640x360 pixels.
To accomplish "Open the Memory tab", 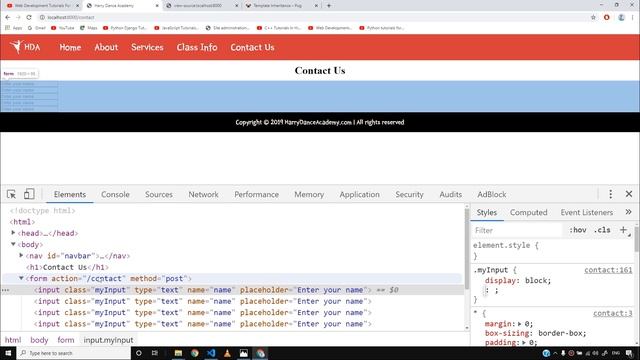I will [x=309, y=195].
